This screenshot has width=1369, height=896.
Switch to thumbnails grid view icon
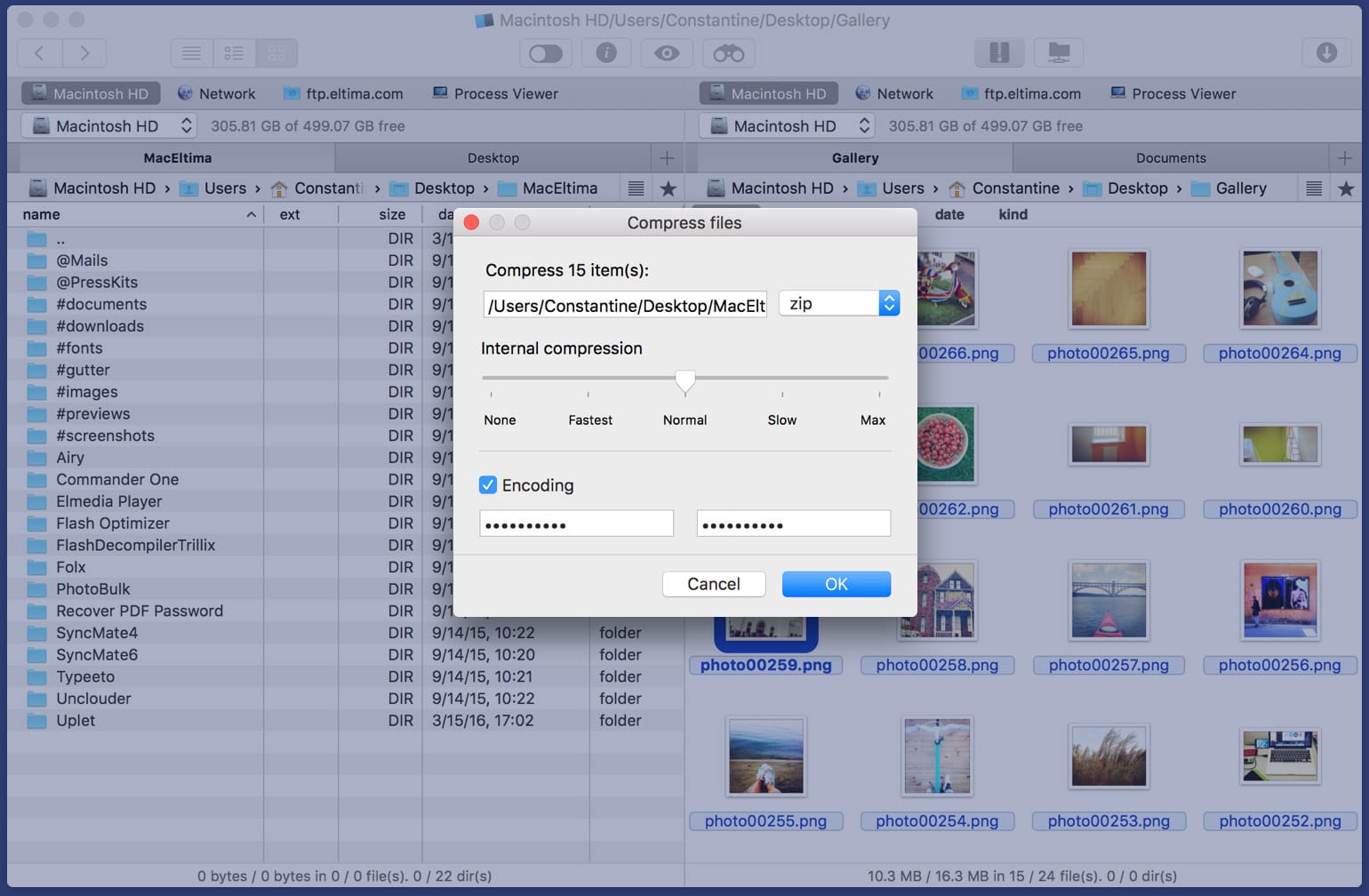pos(276,53)
